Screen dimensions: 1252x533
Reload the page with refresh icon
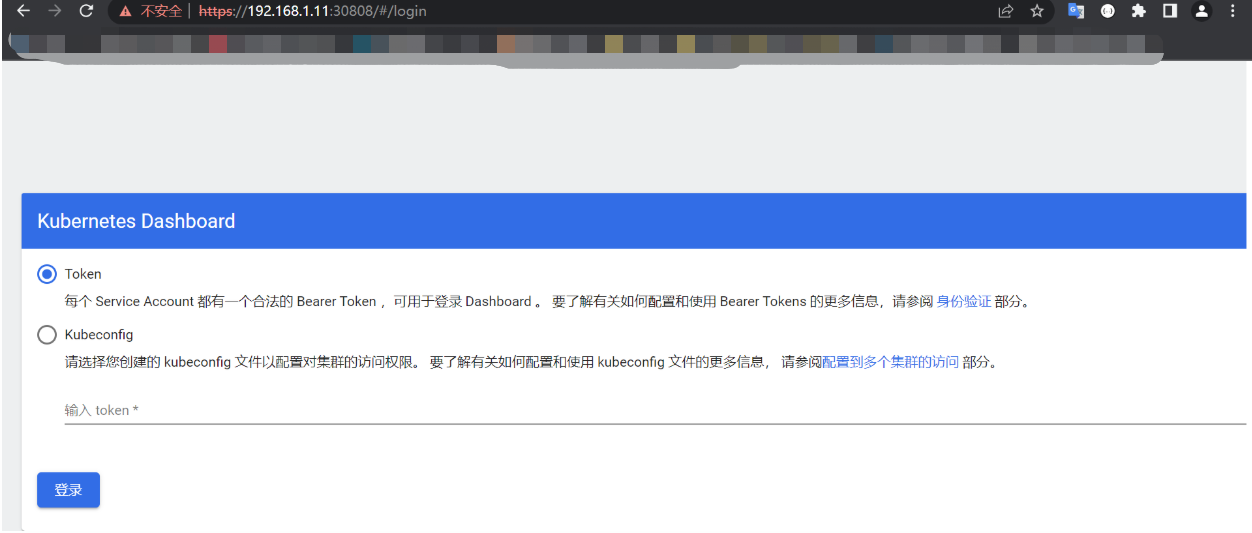(x=86, y=11)
